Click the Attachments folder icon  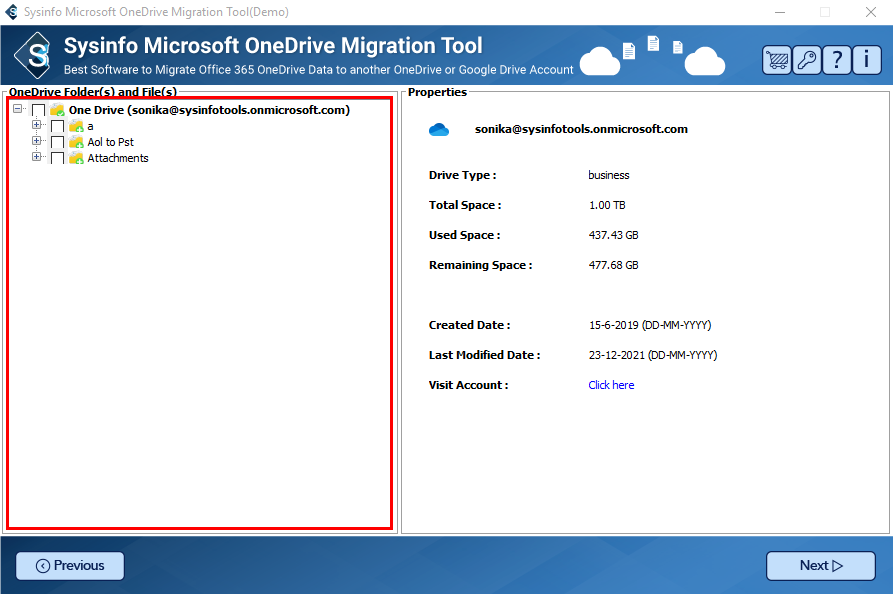click(x=76, y=158)
